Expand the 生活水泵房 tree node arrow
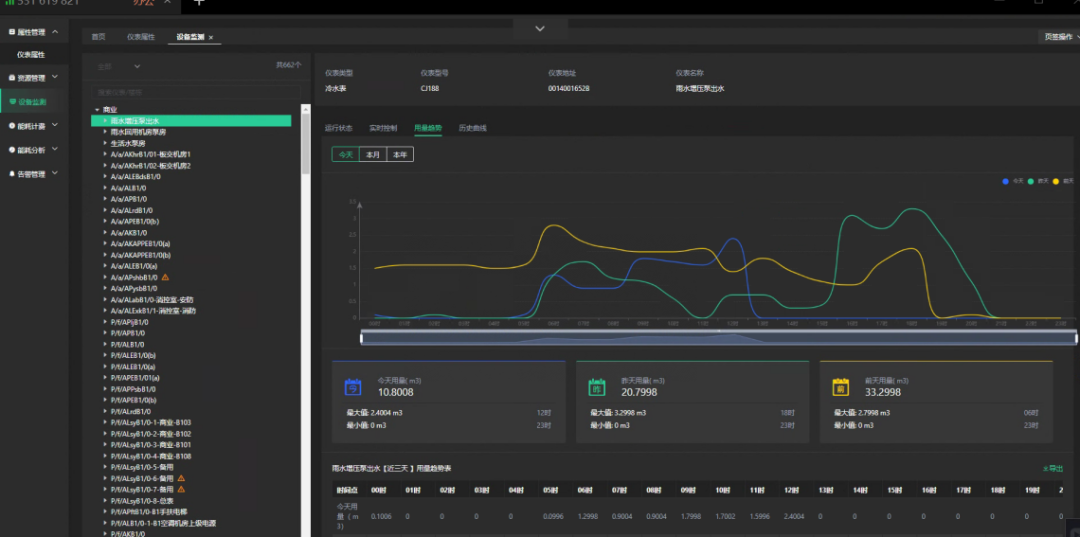The width and height of the screenshot is (1080, 537). [x=105, y=143]
